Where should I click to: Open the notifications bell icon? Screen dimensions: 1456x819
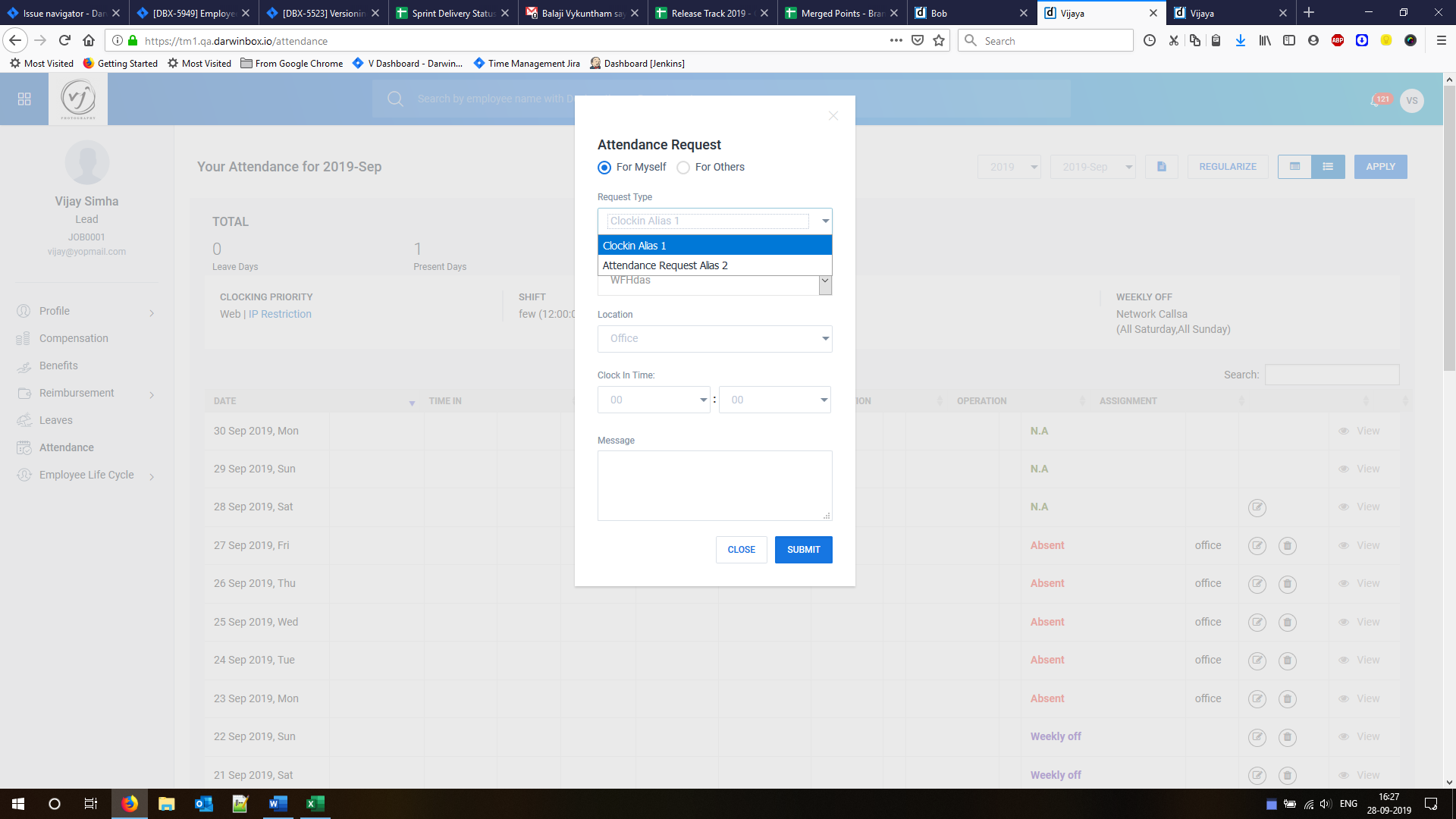point(1375,101)
